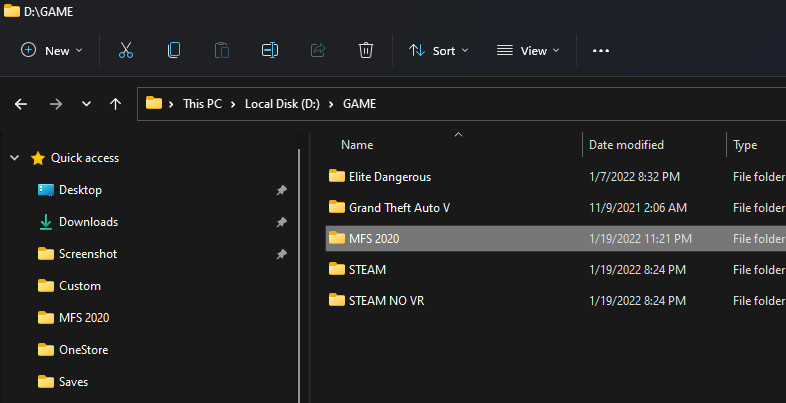
Task: Click the Rename icon in toolbar
Action: tap(270, 50)
